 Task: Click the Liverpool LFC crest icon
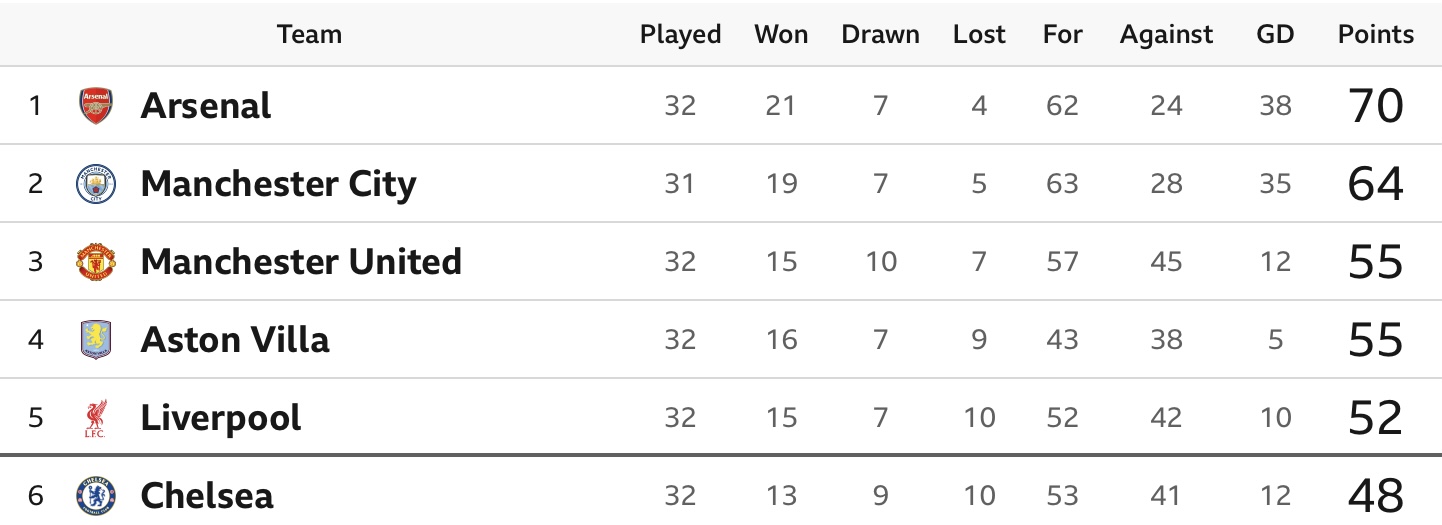[x=97, y=418]
